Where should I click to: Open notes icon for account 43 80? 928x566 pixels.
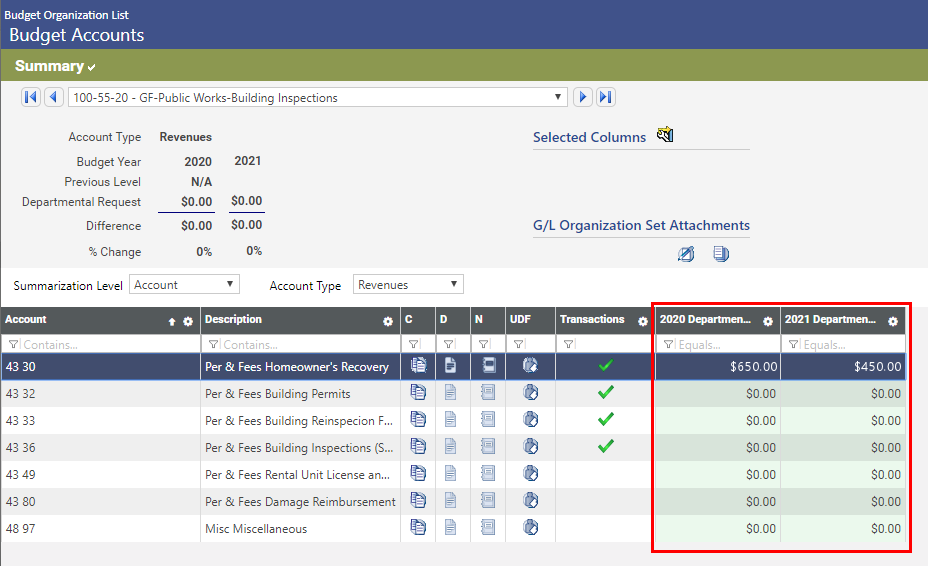[488, 501]
